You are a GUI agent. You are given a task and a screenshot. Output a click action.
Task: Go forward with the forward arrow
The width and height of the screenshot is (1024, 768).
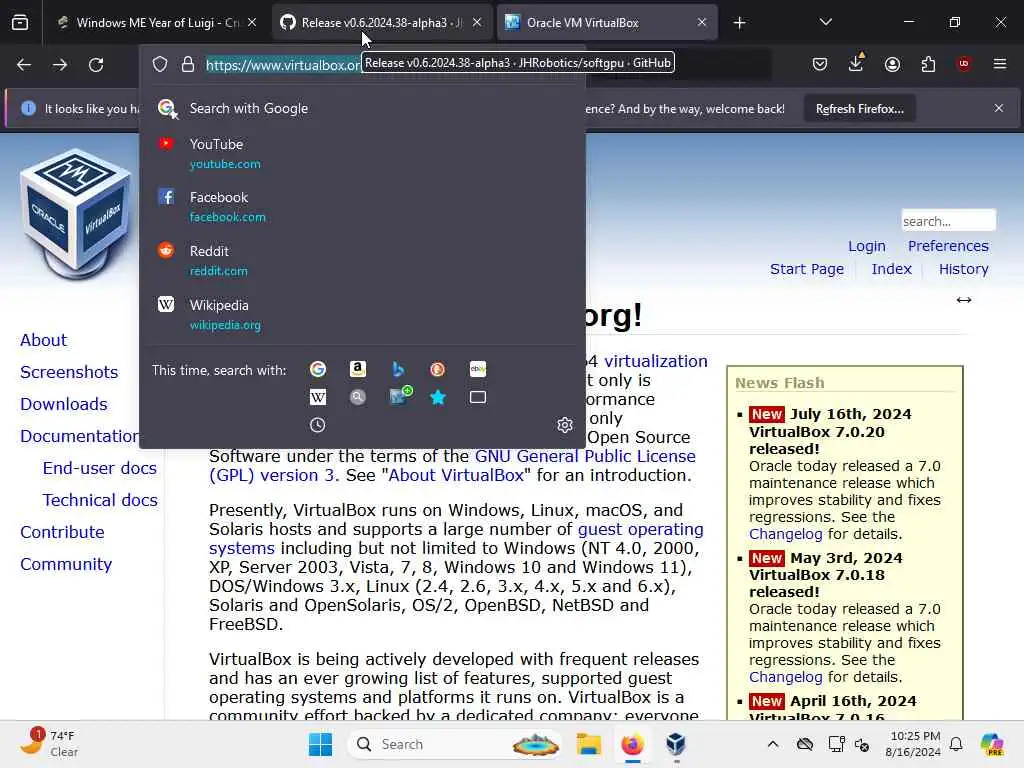coord(60,65)
